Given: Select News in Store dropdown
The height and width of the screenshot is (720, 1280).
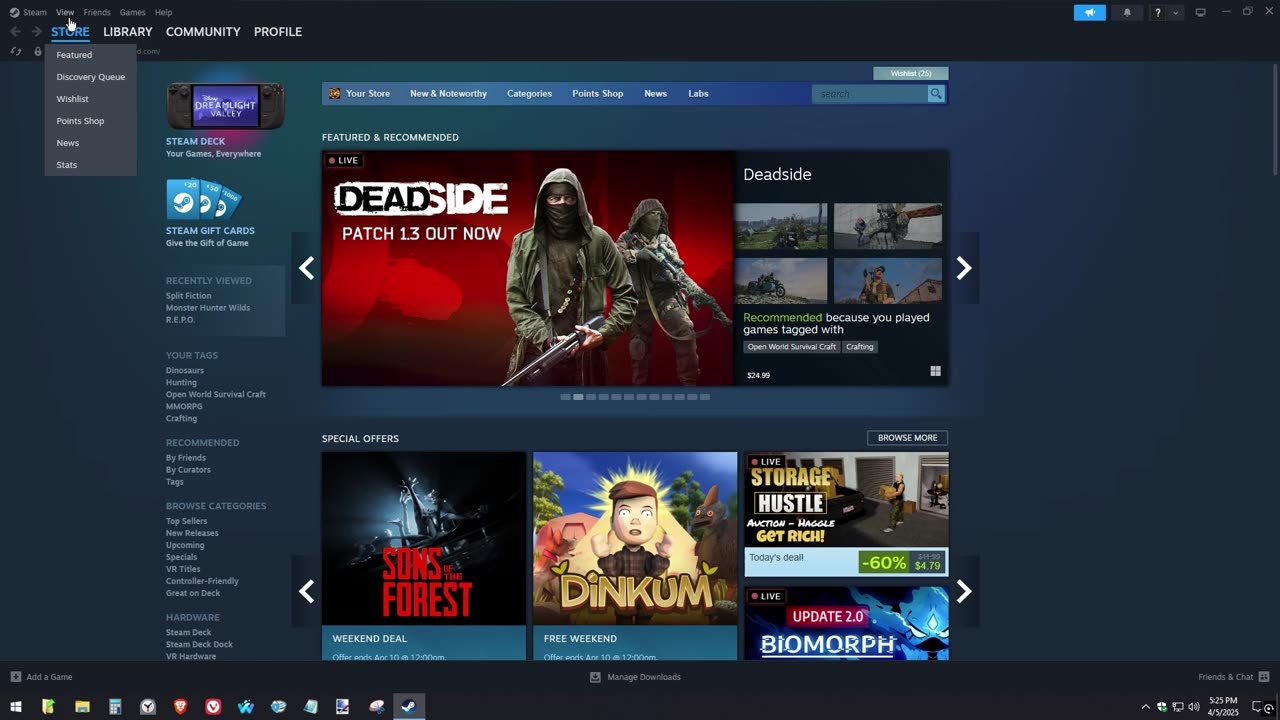Looking at the screenshot, I should click(90, 143).
